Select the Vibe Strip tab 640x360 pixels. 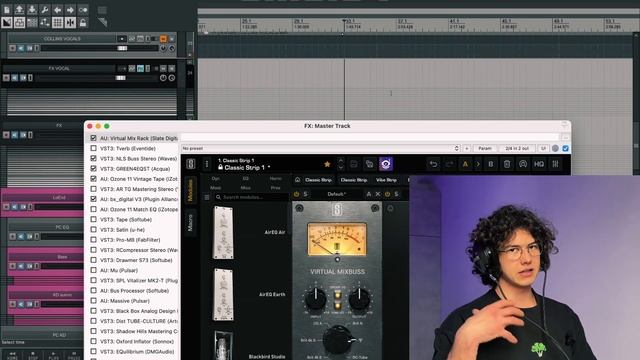[386, 180]
